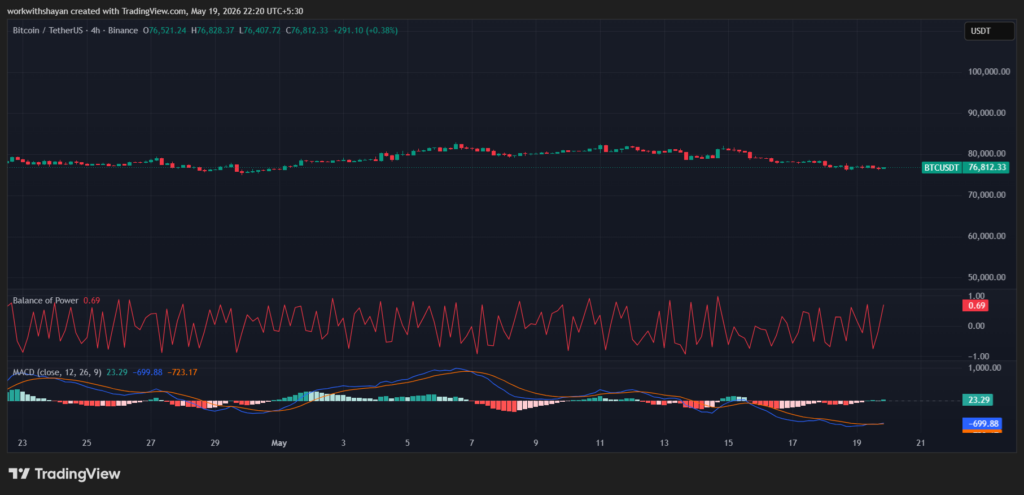Click the red 0.69 Balance of Power axis tag
This screenshot has height=495, width=1024.
976,305
